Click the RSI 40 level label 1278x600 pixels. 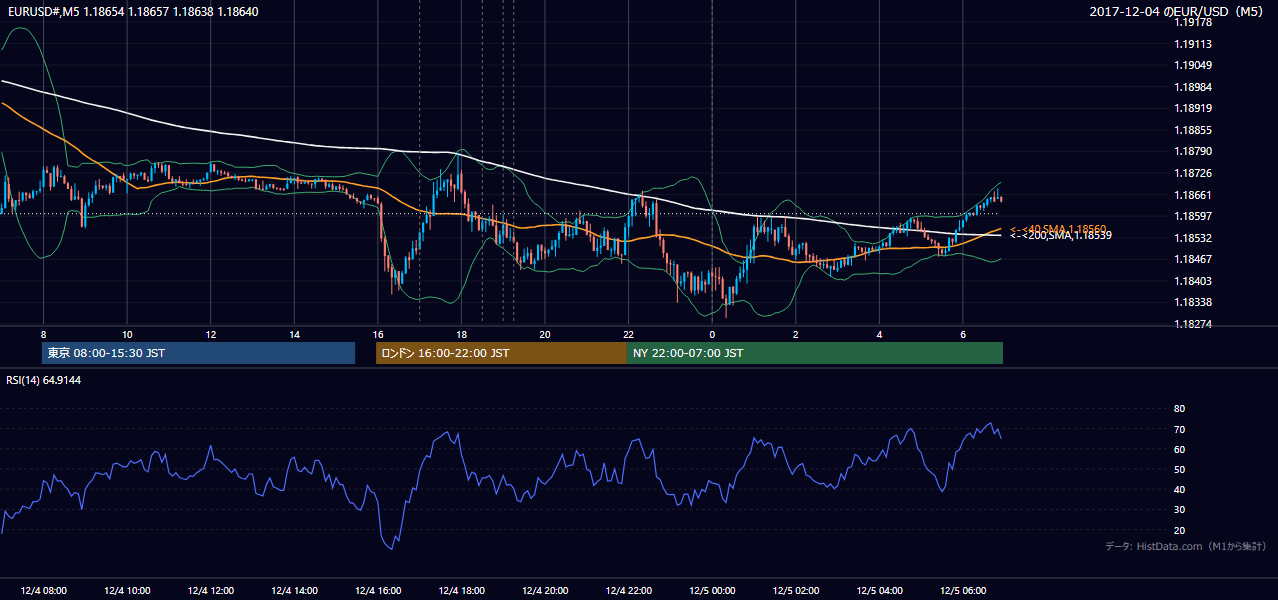pos(1179,490)
